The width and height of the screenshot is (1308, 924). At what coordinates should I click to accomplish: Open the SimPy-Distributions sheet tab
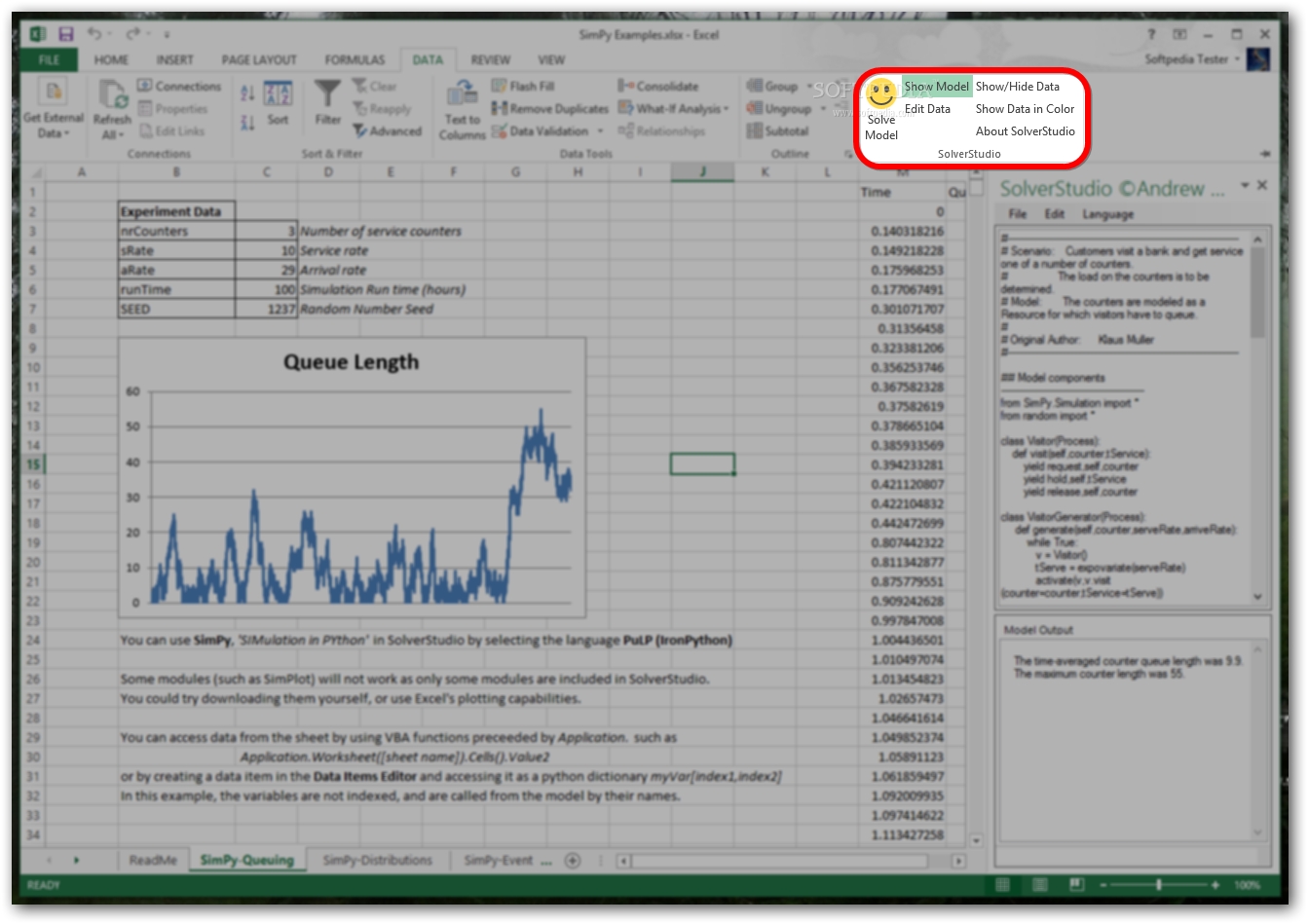[377, 860]
